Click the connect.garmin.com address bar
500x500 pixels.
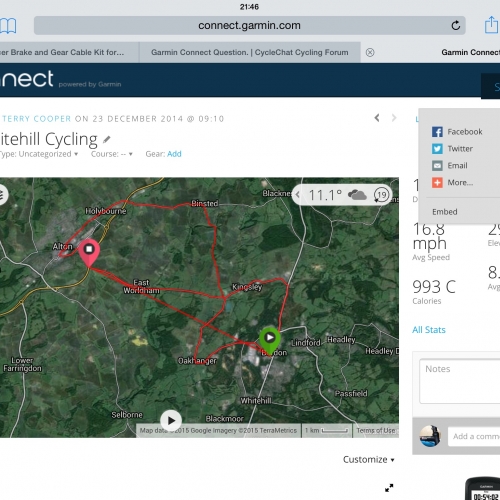[249, 25]
